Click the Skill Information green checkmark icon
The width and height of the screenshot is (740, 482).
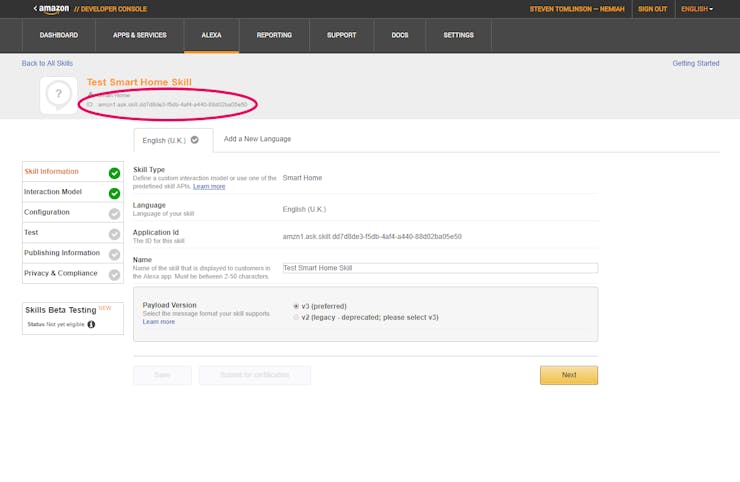point(114,173)
